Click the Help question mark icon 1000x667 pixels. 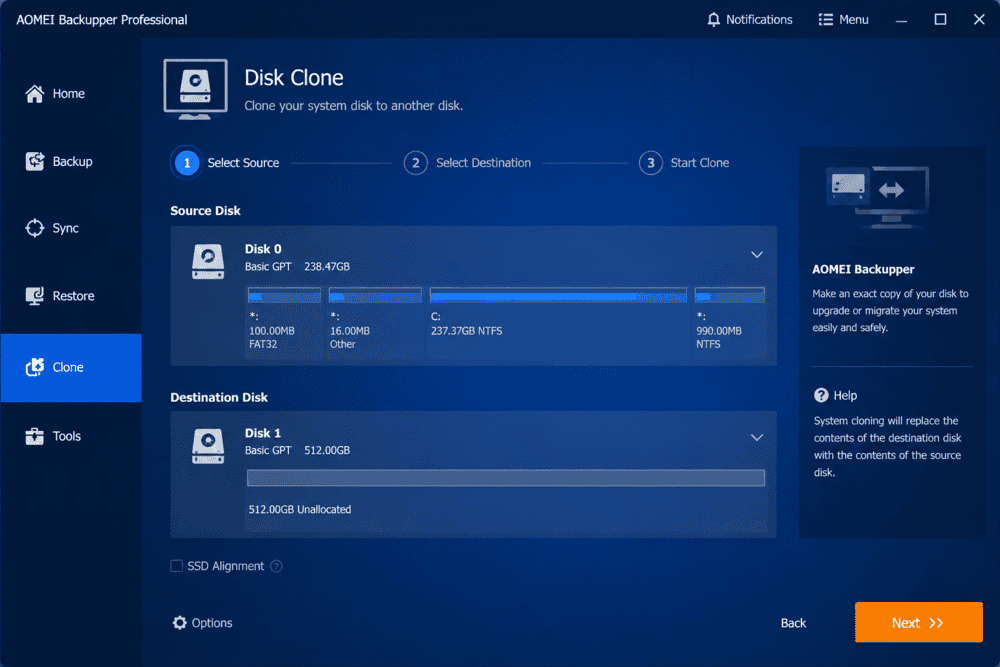click(821, 395)
